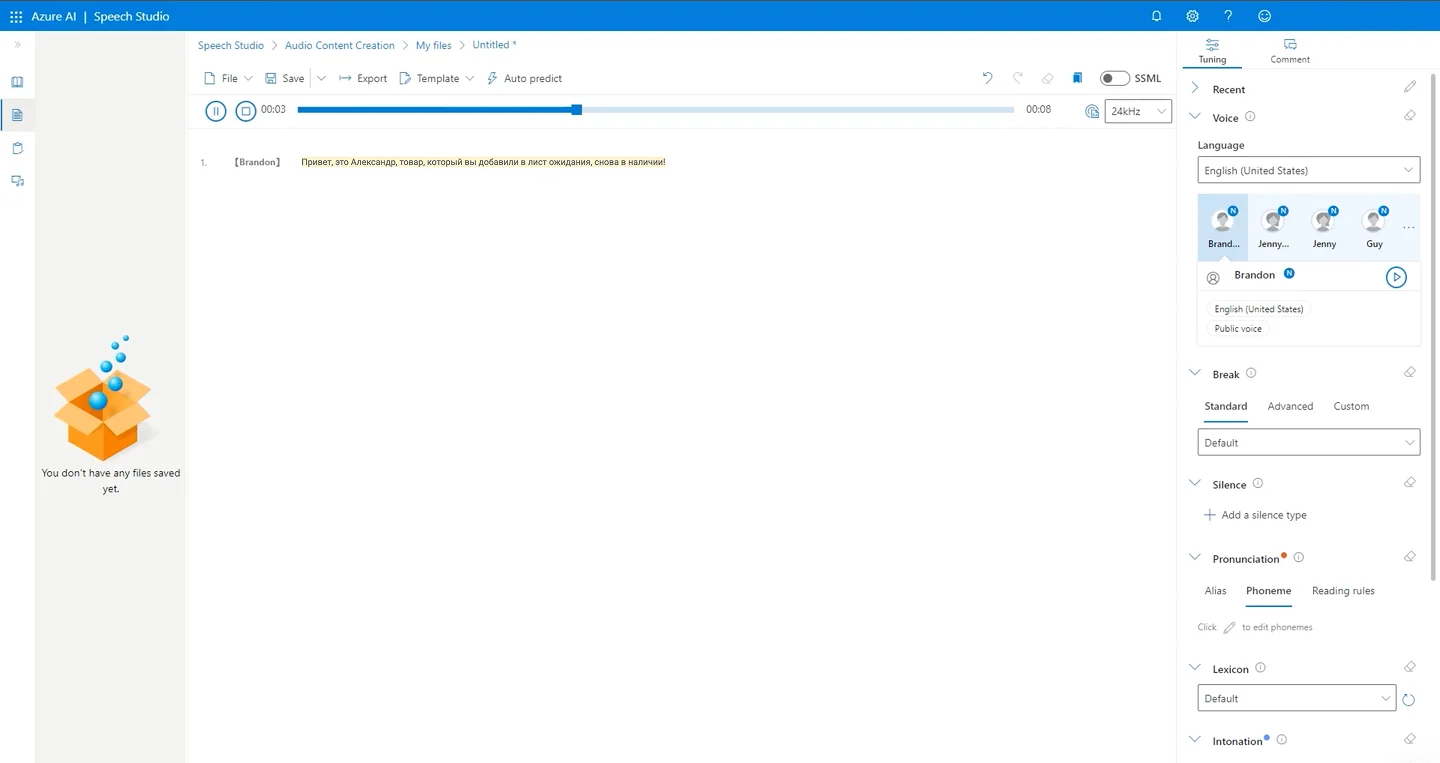Stop audio playback
Image resolution: width=1440 pixels, height=763 pixels.
point(246,111)
